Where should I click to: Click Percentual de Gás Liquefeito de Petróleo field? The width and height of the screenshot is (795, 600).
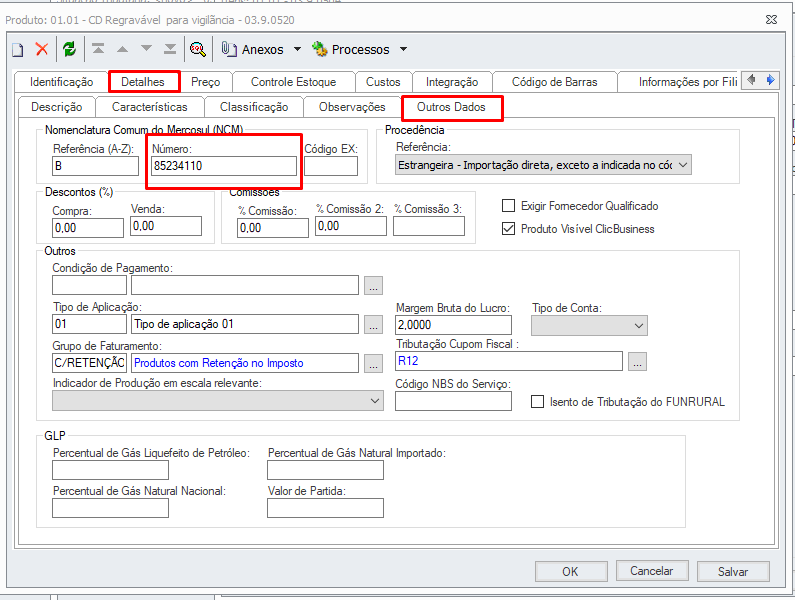[x=110, y=470]
